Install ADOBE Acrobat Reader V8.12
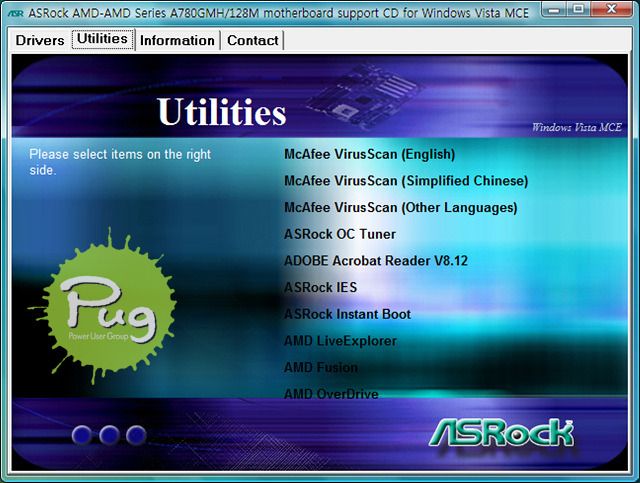640x483 pixels. [x=376, y=261]
